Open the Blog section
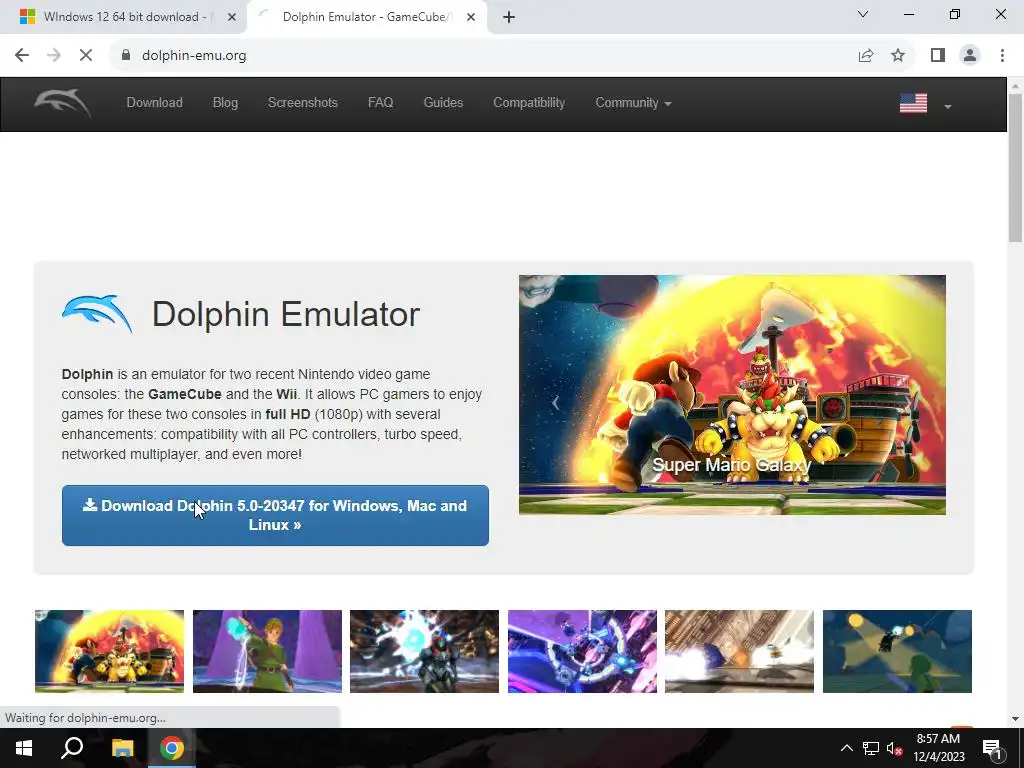The height and width of the screenshot is (768, 1024). [x=225, y=103]
